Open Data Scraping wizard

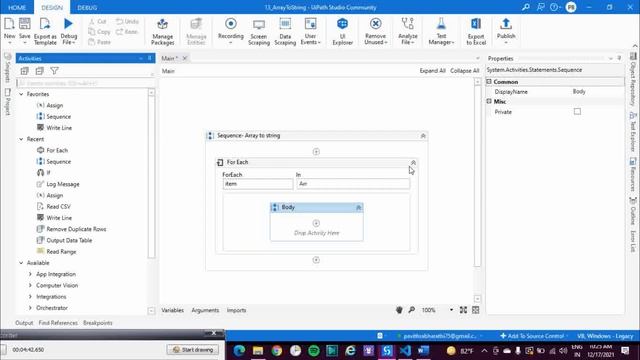coord(285,31)
